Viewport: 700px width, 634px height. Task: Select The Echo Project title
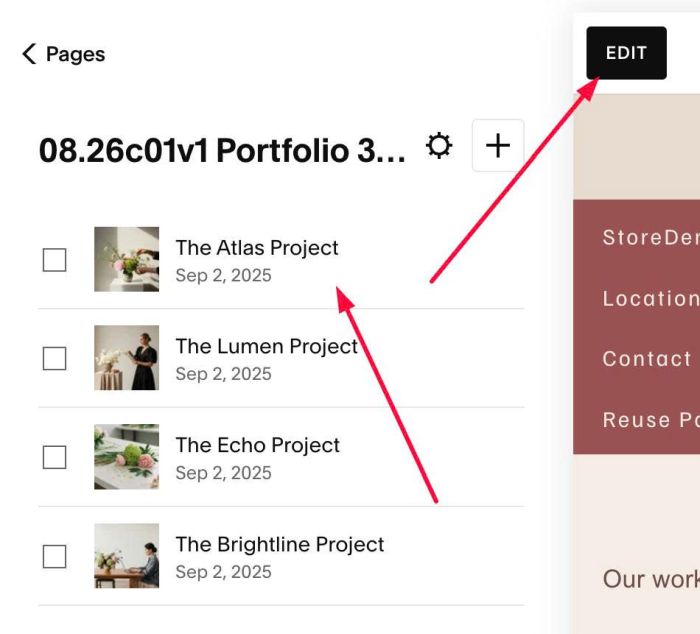(x=258, y=445)
